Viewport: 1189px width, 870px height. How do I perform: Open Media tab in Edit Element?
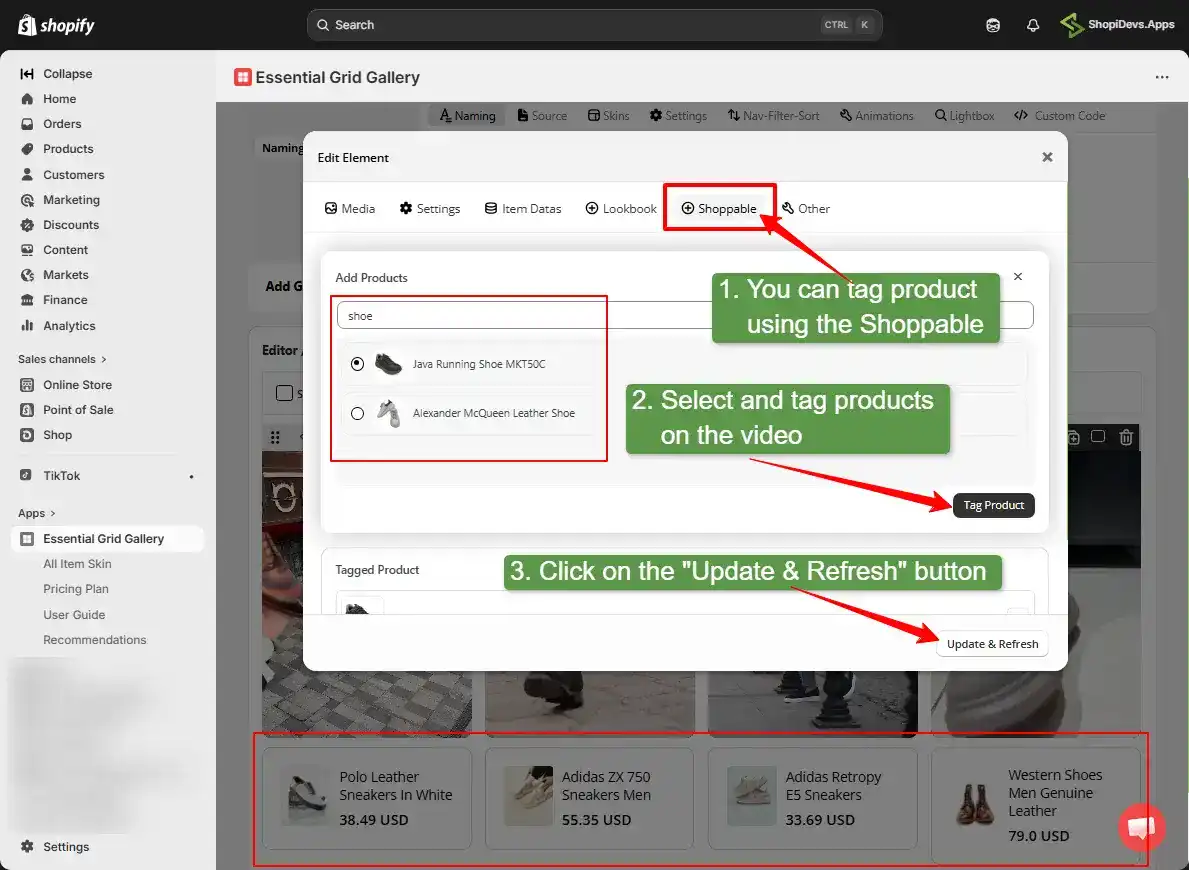point(350,209)
